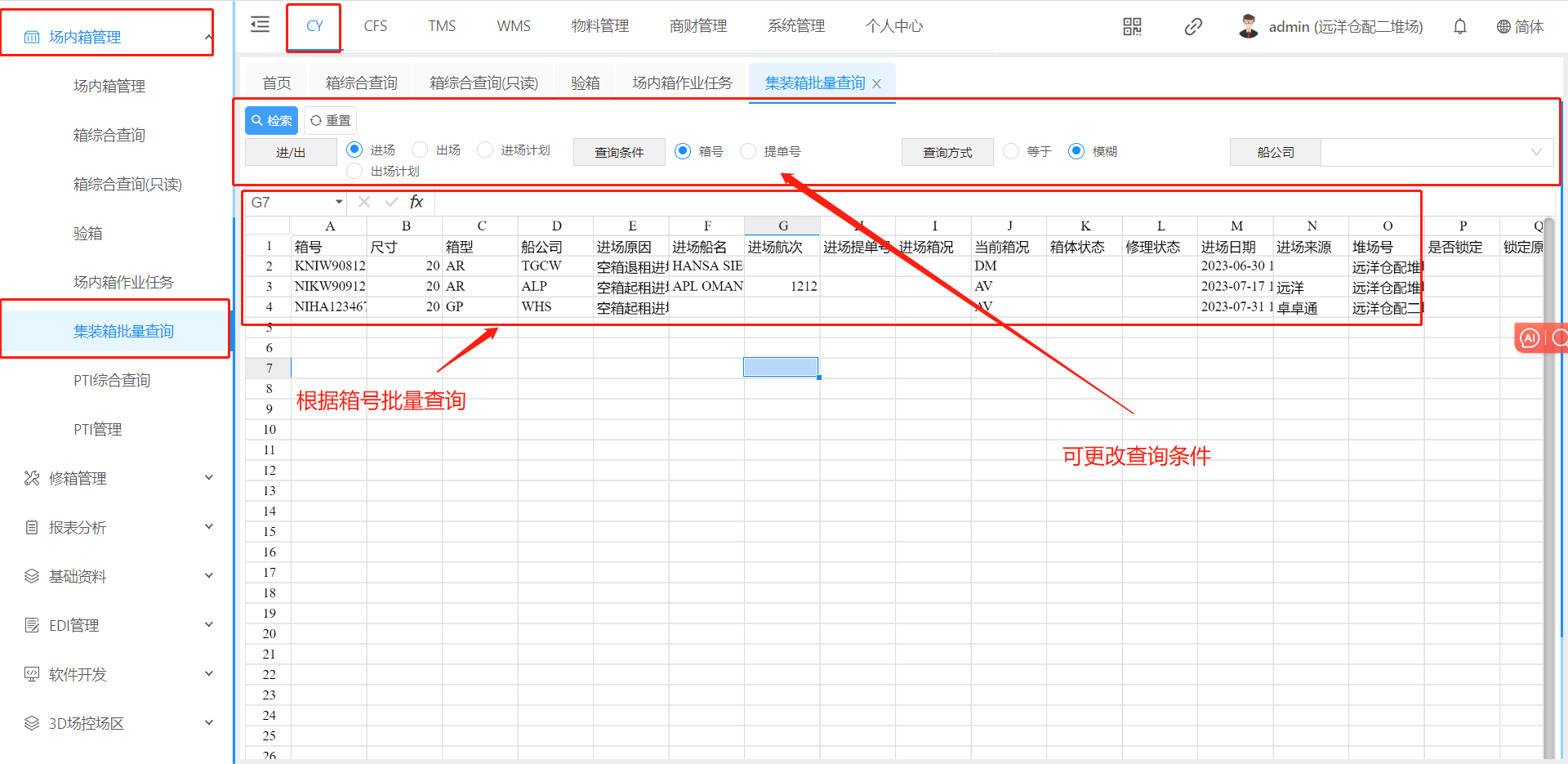Image resolution: width=1568 pixels, height=764 pixels.
Task: Click the globe language icon
Action: coord(1503,27)
